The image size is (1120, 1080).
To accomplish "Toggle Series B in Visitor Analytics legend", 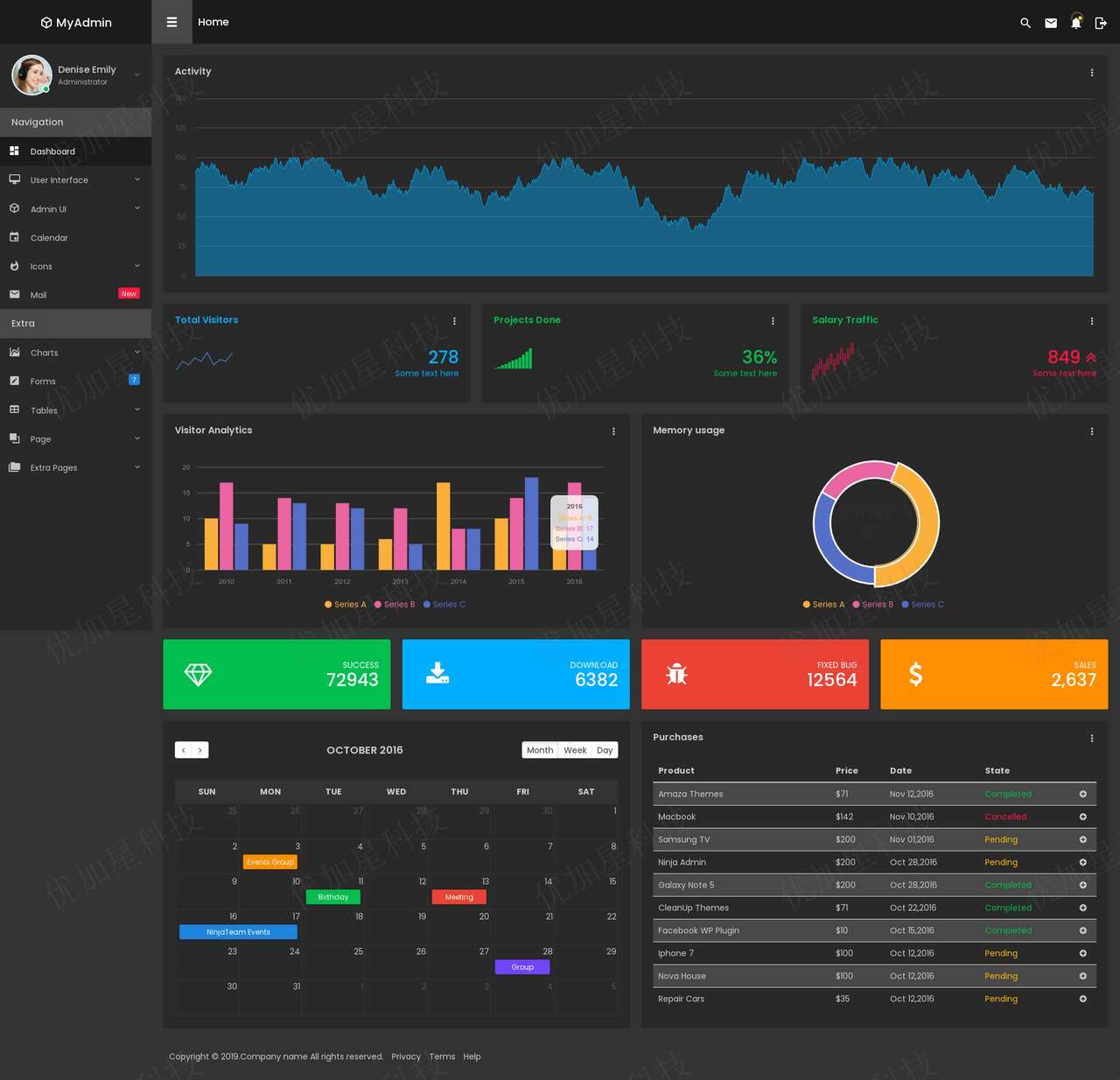I will 395,605.
